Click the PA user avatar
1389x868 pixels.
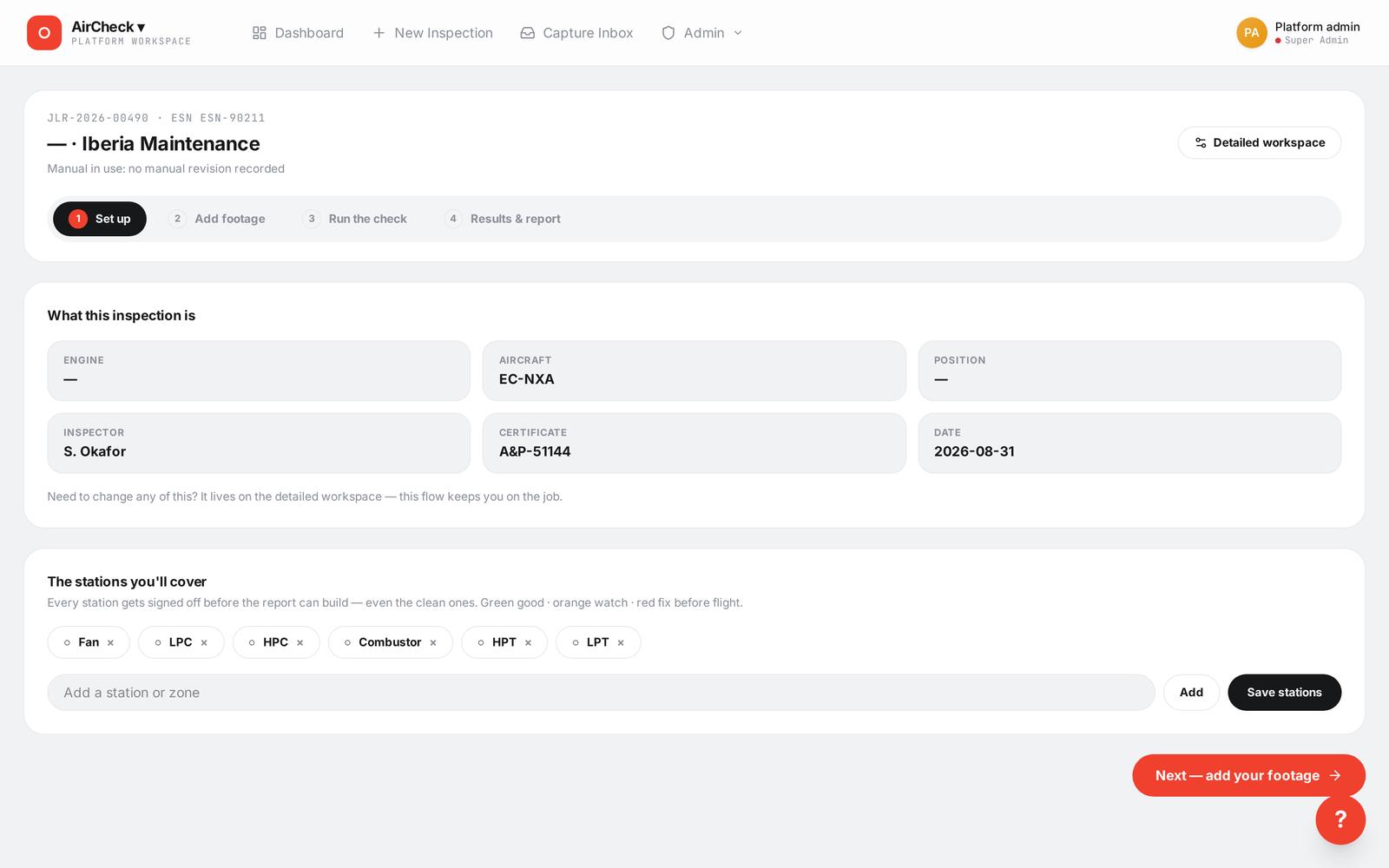[1251, 33]
